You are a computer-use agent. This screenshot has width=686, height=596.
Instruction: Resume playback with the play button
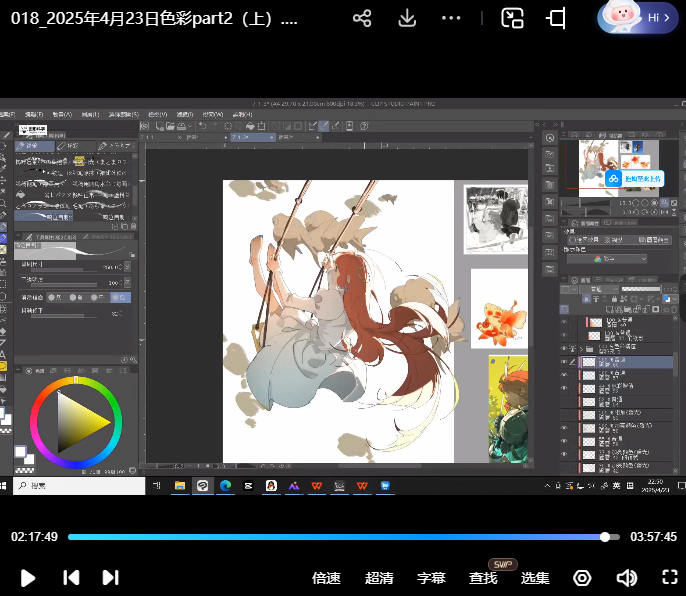coord(28,577)
